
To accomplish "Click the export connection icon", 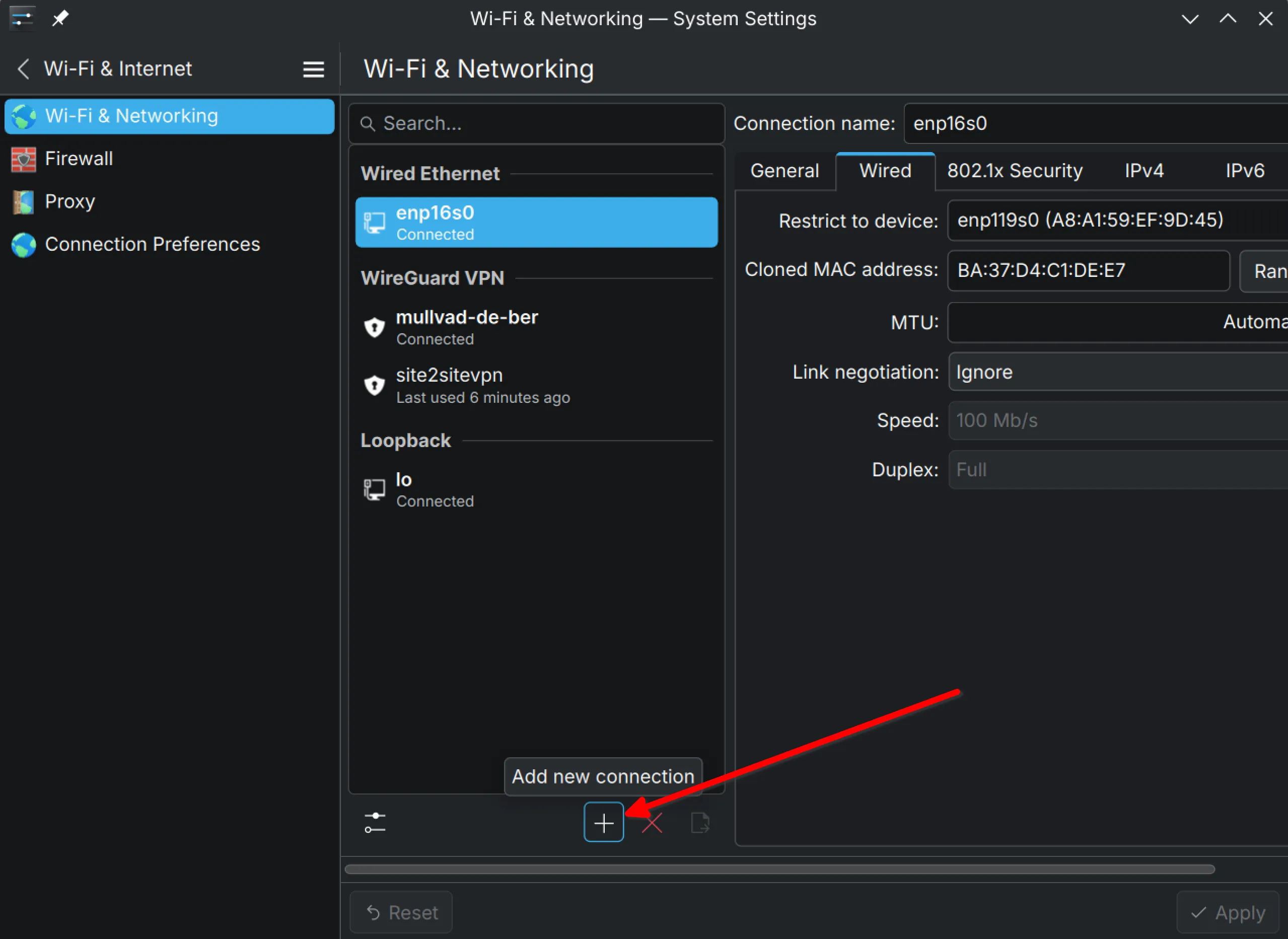I will (x=700, y=823).
